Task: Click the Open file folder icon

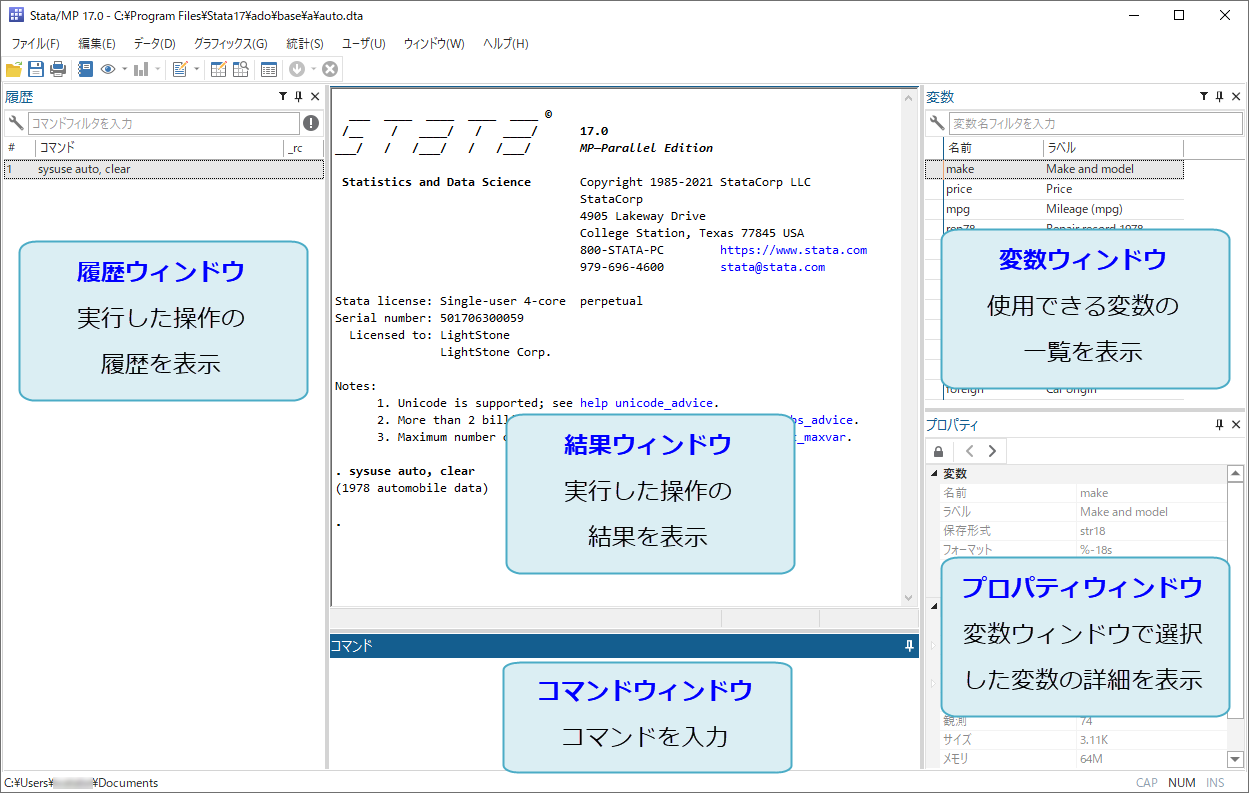Action: pos(14,69)
